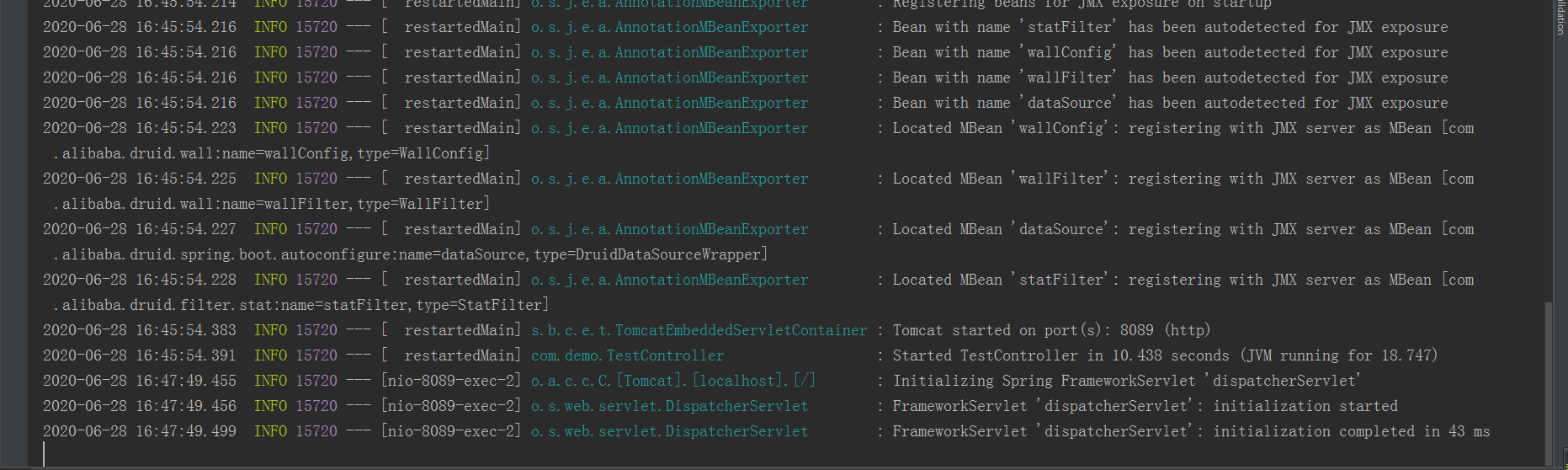The image size is (1568, 470).
Task: Click the 'type=DruidDataSourceWrapper' continuation line
Action: 410,254
